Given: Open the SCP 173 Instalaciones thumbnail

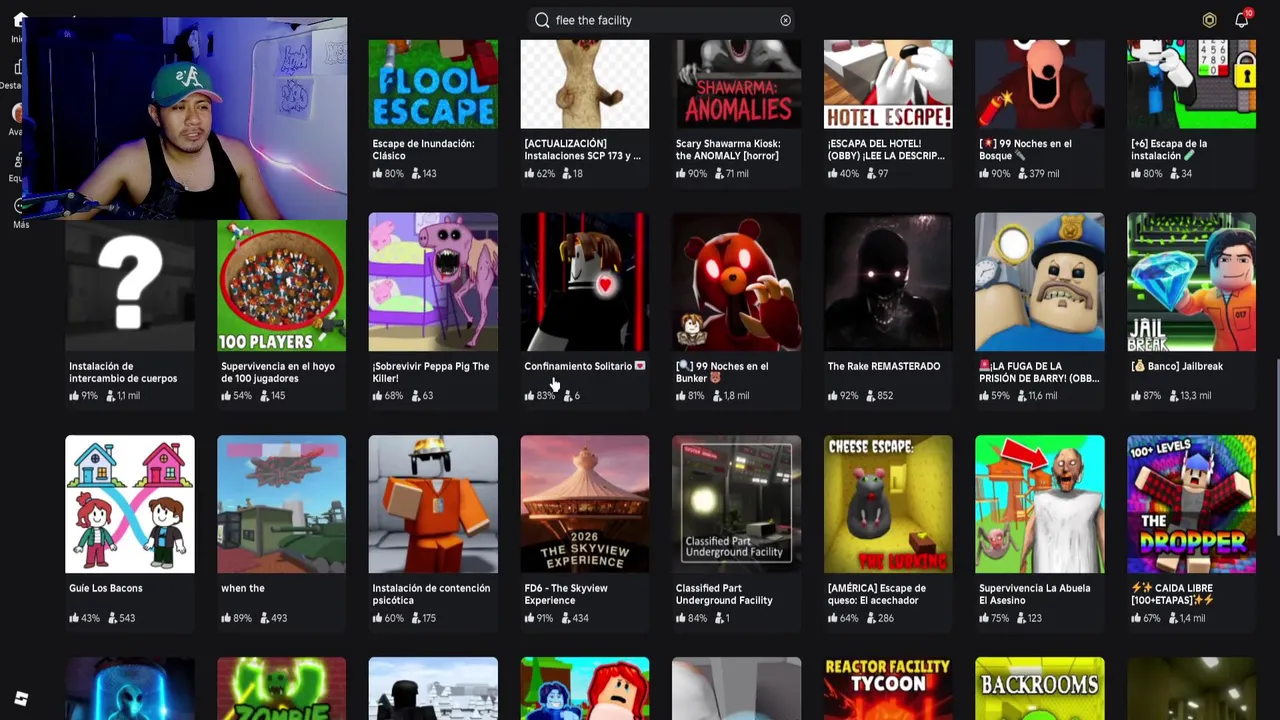Looking at the screenshot, I should [x=585, y=84].
